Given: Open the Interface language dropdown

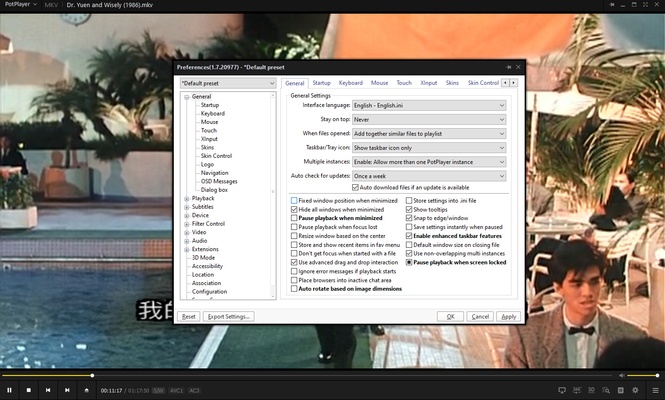Looking at the screenshot, I should [x=429, y=105].
